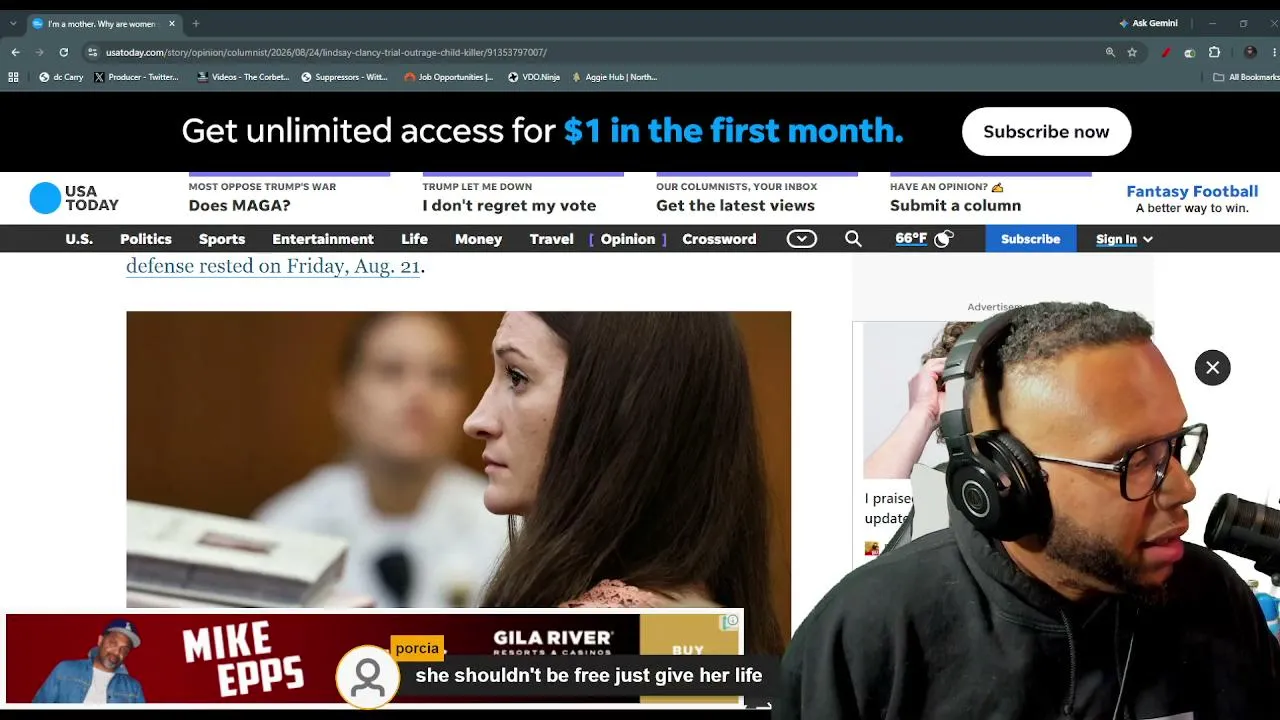1280x720 pixels.
Task: Open the 'Videos - The Corbet' bookmark
Action: pyautogui.click(x=243, y=77)
